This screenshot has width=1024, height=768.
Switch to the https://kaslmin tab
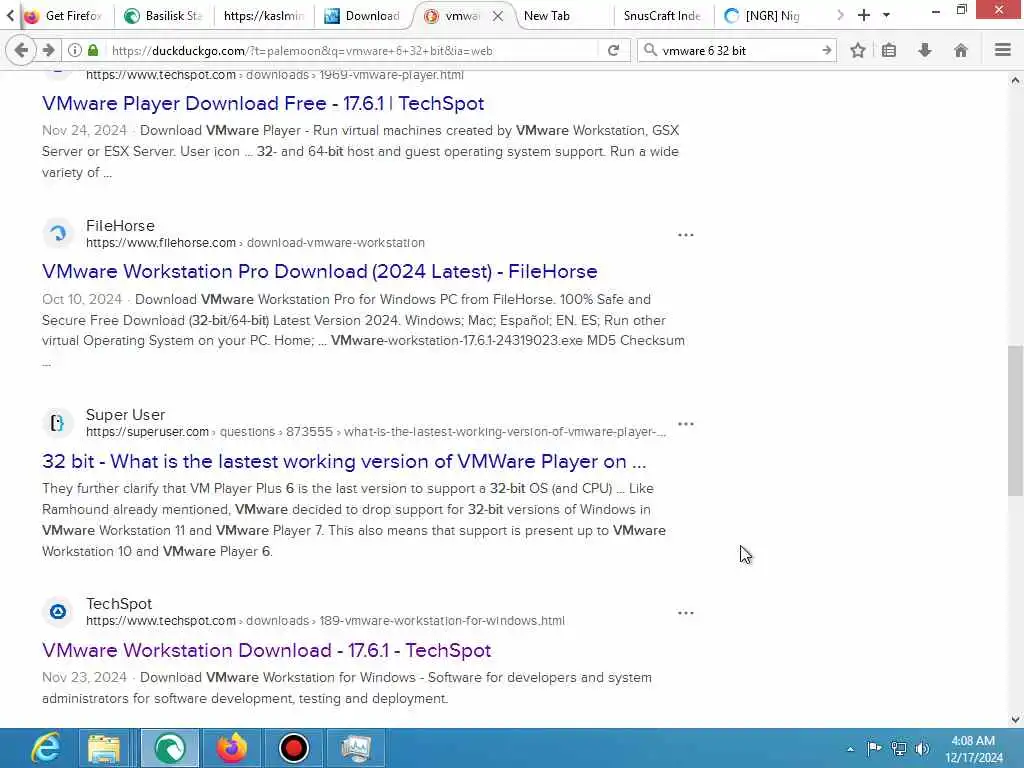click(263, 16)
